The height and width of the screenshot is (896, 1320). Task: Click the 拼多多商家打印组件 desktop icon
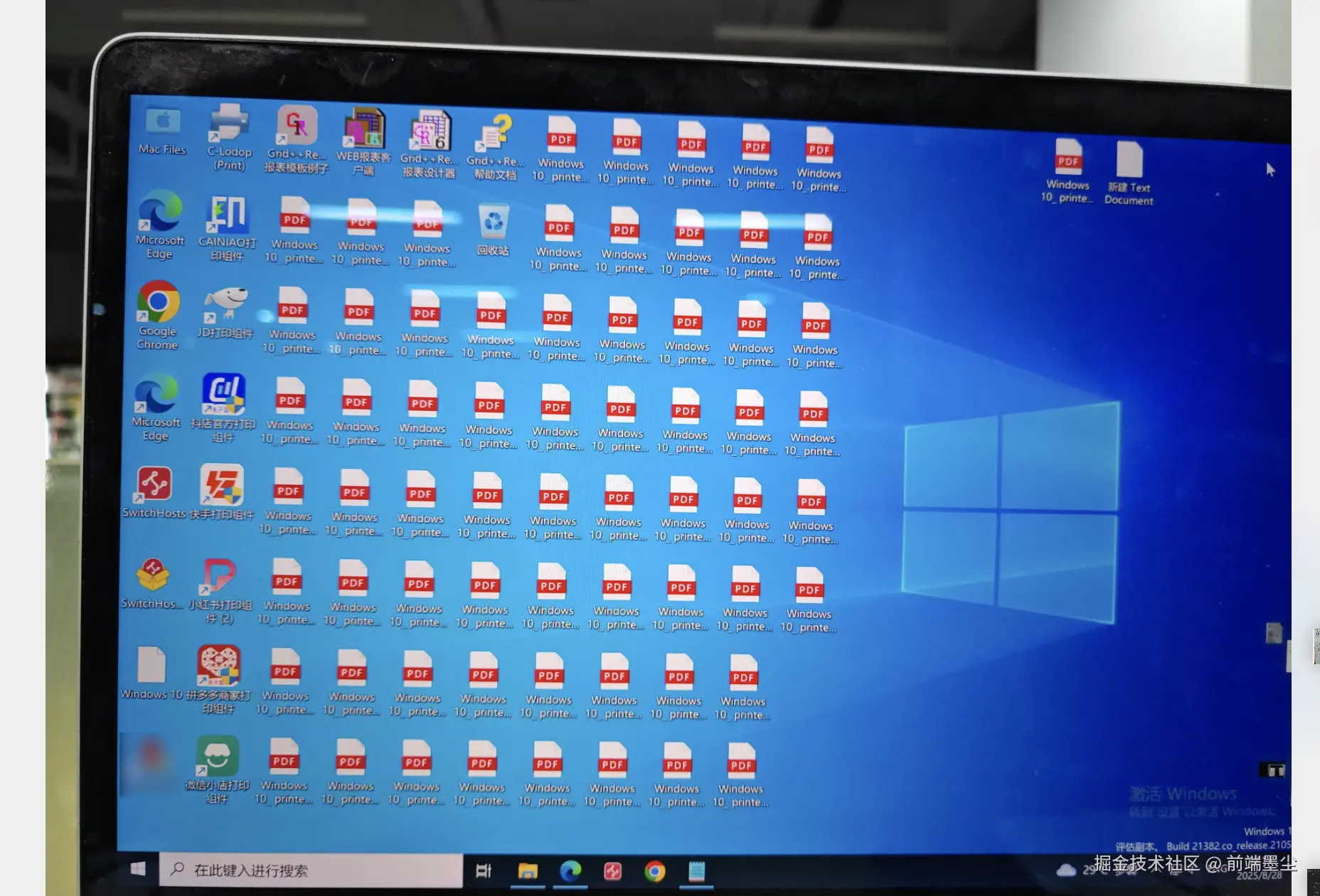pyautogui.click(x=218, y=679)
